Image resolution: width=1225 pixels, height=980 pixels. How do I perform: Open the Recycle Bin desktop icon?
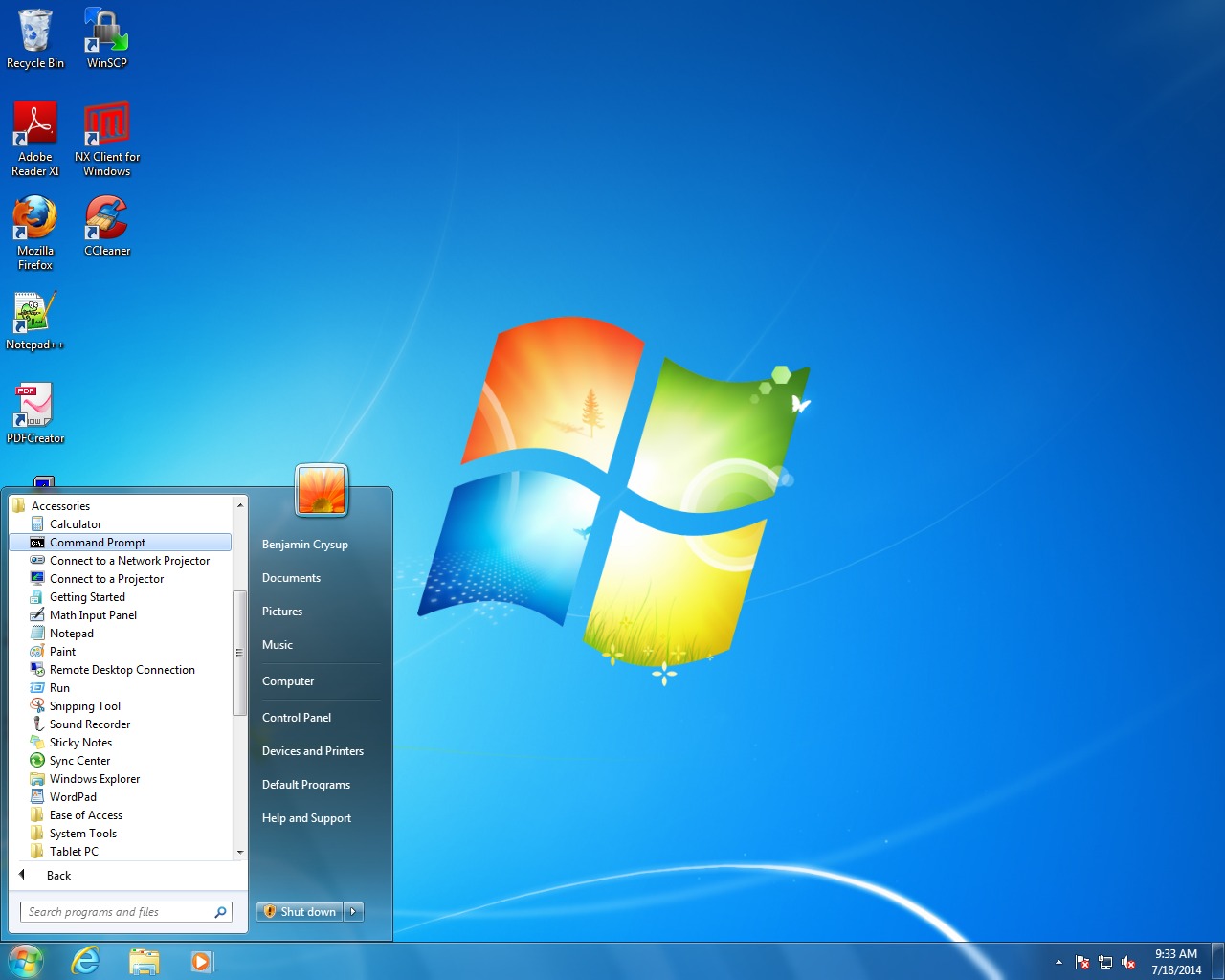point(35,38)
